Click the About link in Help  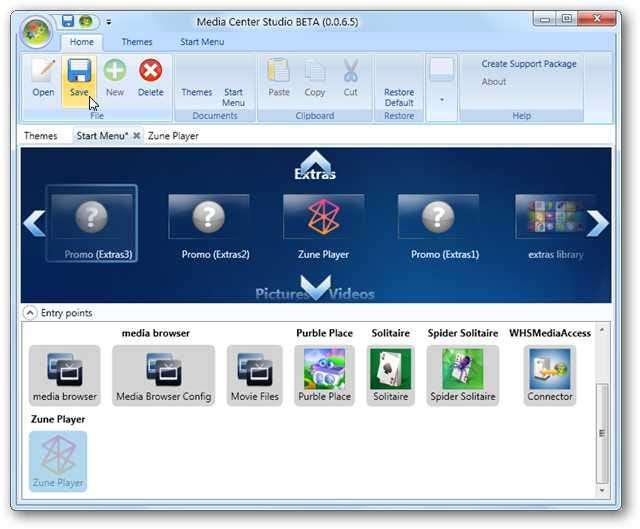[x=494, y=82]
